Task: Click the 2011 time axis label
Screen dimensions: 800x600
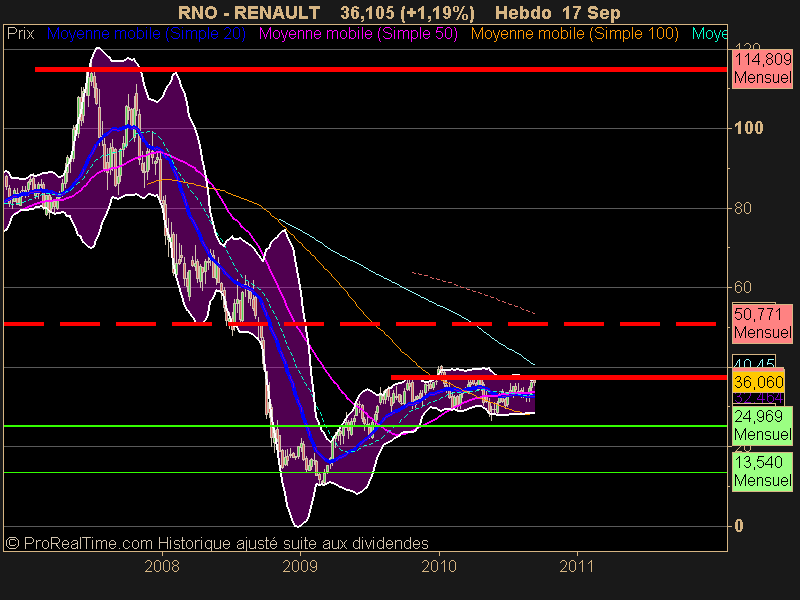Action: point(577,566)
